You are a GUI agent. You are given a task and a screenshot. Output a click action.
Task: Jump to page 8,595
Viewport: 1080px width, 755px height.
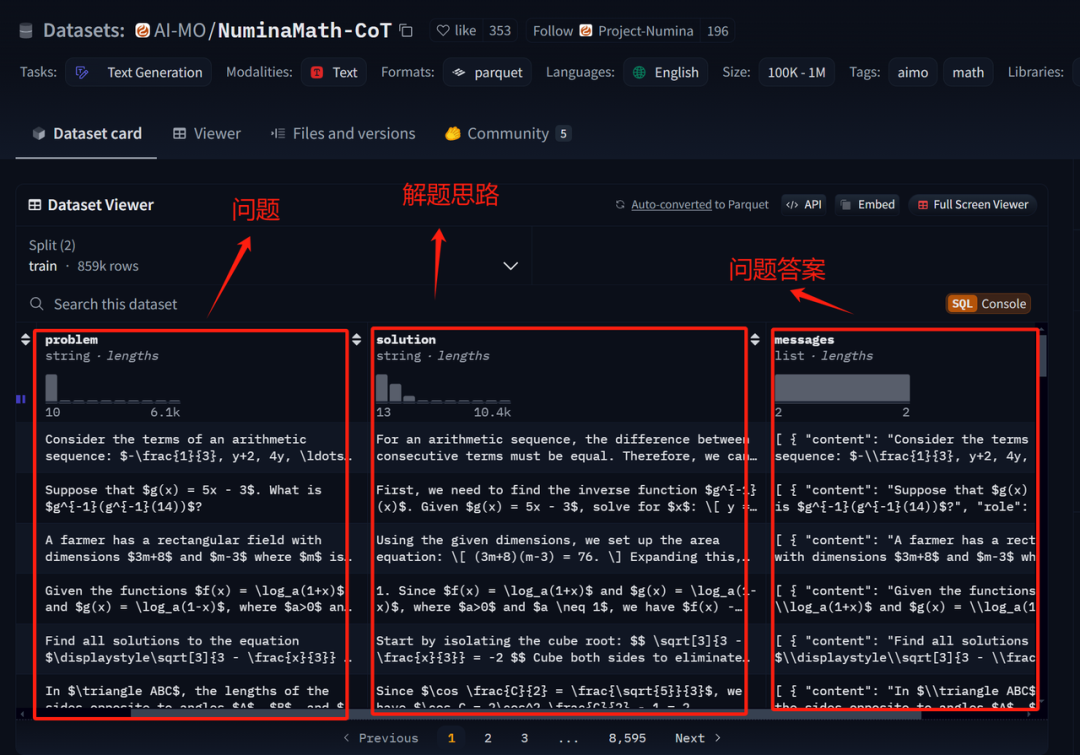click(x=627, y=738)
